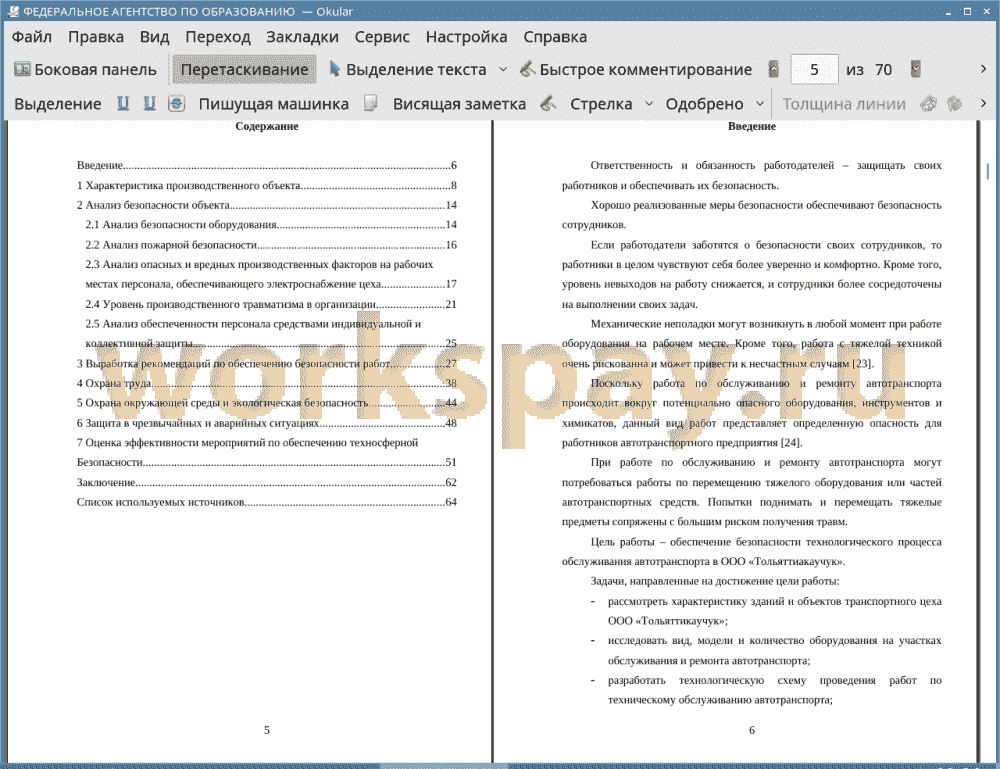
Task: Toggle the Боковая панель sidebar button
Action: coord(85,70)
